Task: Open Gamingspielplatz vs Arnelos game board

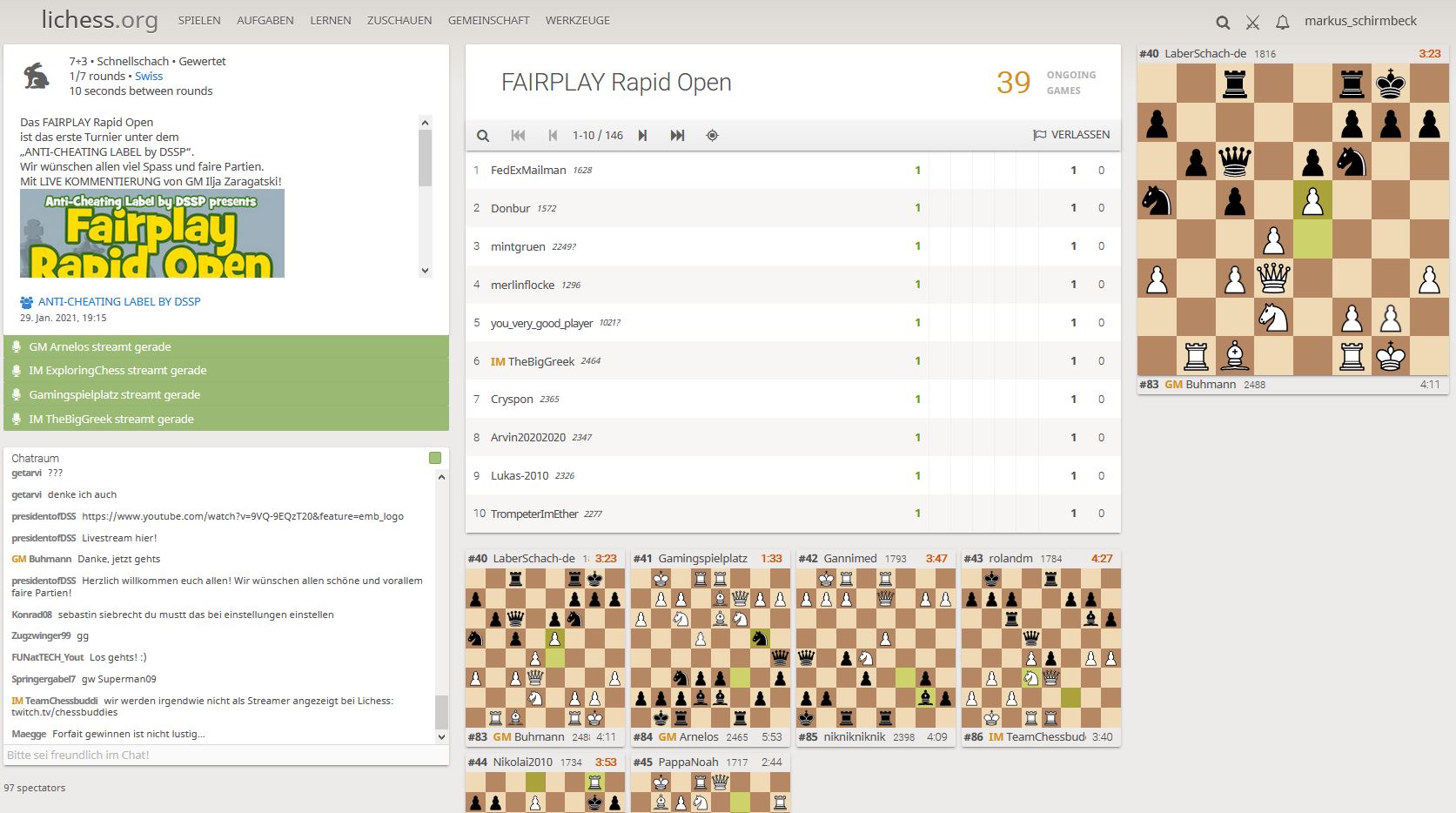Action: tap(710, 648)
